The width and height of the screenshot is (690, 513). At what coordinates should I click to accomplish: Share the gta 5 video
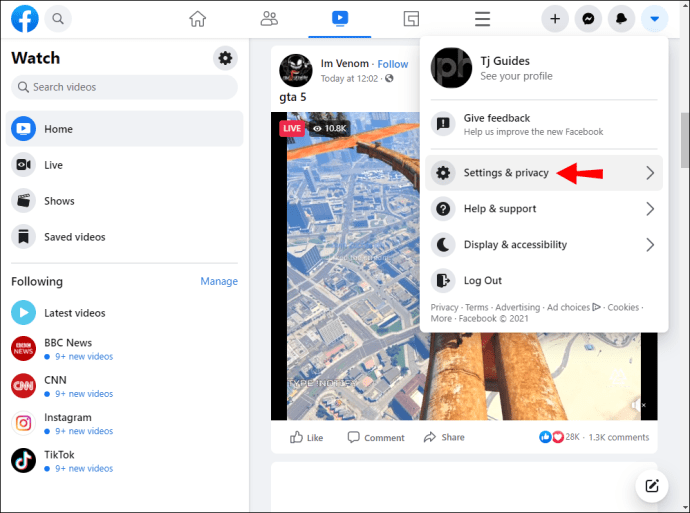444,437
